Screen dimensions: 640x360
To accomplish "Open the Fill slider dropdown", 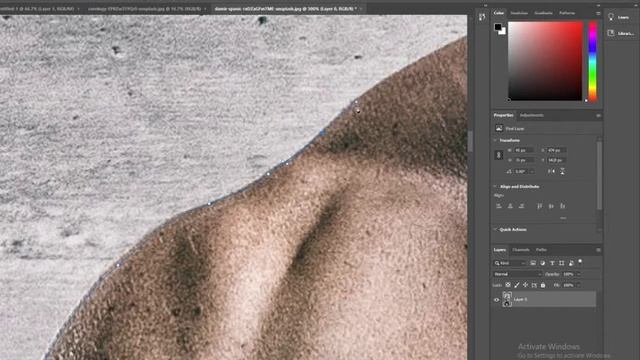I will (578, 285).
